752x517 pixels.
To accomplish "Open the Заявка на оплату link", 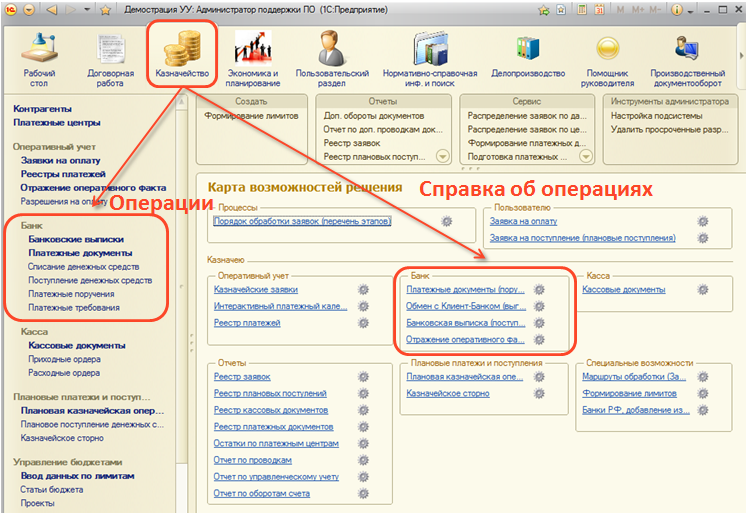I will (523, 221).
